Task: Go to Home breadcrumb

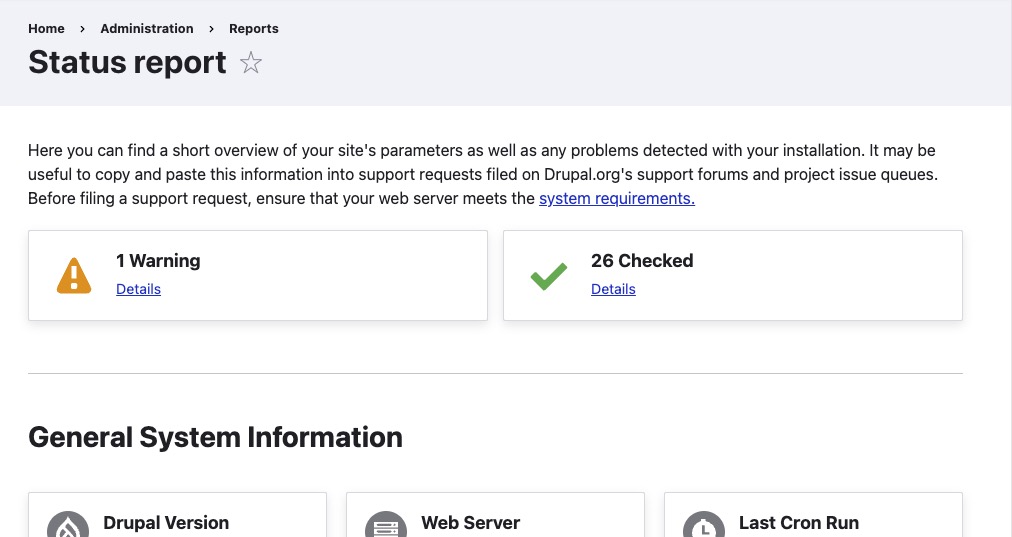Action: coord(46,28)
